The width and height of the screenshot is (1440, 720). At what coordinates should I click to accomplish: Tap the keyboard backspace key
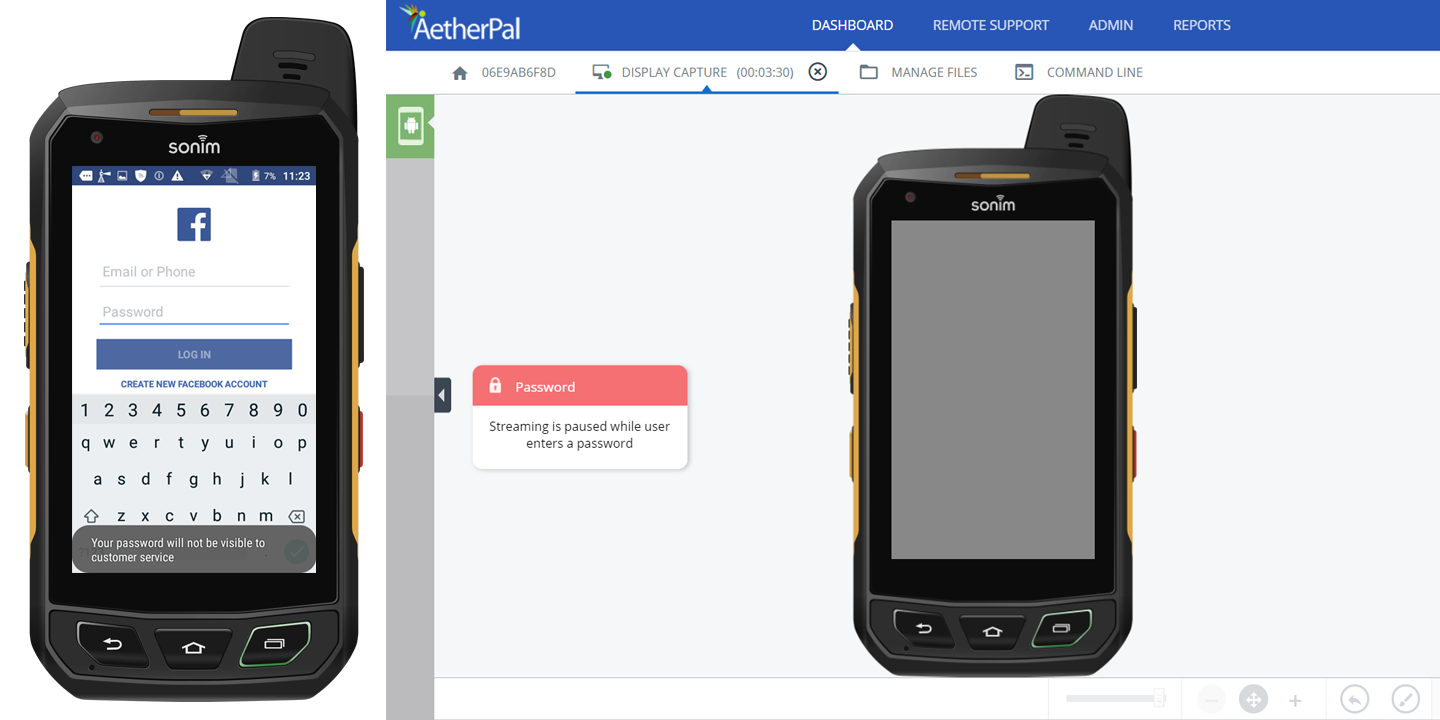pyautogui.click(x=296, y=516)
